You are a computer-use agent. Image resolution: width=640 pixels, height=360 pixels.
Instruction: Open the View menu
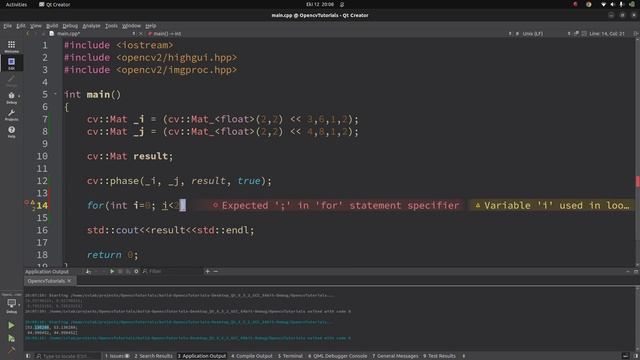pyautogui.click(x=36, y=26)
